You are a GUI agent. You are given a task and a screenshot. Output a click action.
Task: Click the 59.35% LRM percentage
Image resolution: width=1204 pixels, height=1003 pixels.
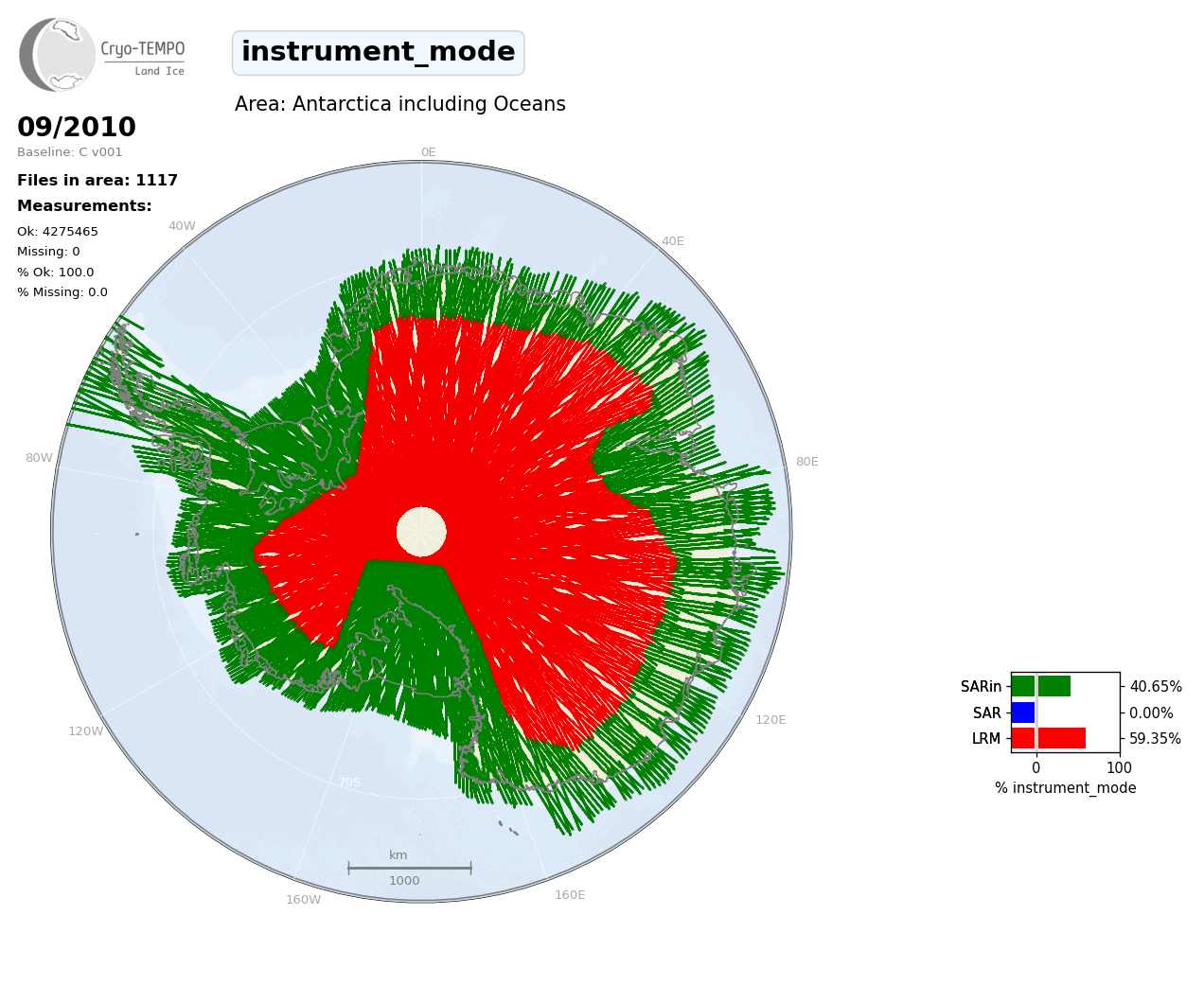[1156, 739]
